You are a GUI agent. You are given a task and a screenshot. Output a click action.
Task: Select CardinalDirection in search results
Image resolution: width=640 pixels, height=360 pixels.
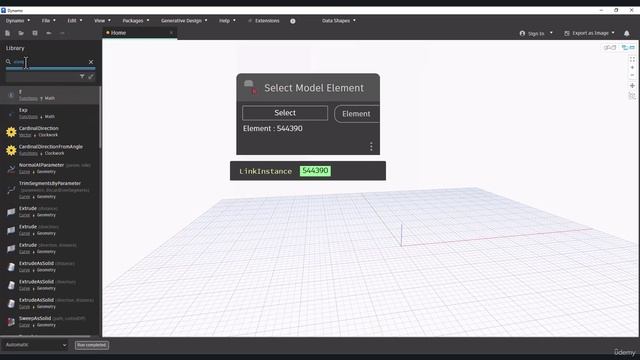50,131
